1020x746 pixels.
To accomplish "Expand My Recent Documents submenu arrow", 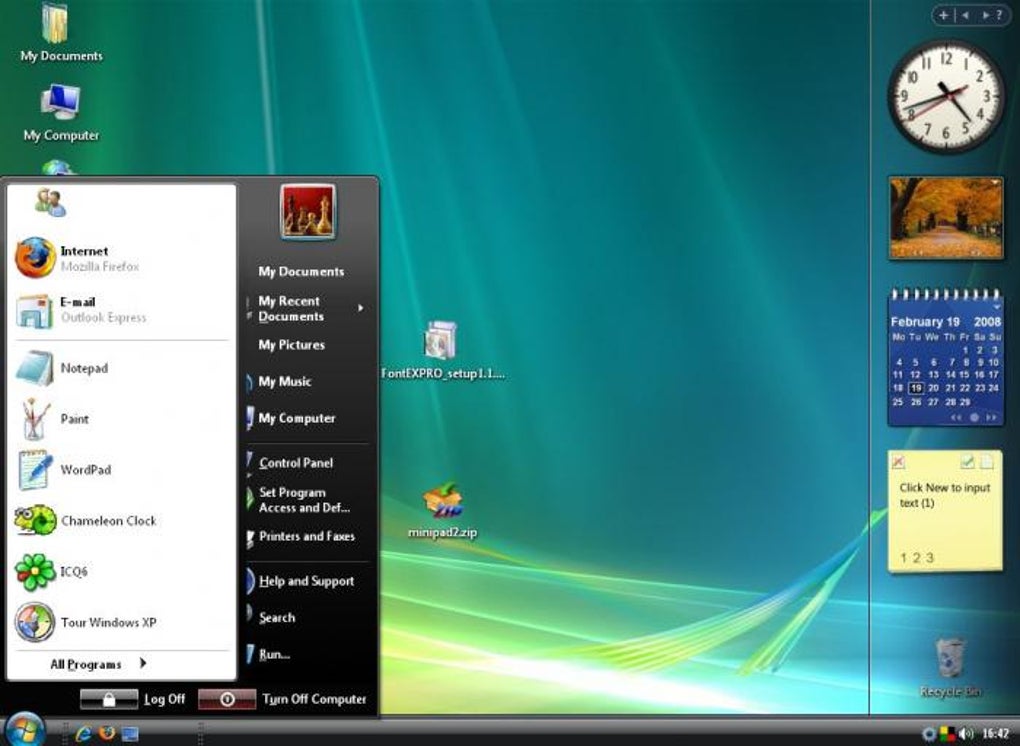I will [x=360, y=308].
